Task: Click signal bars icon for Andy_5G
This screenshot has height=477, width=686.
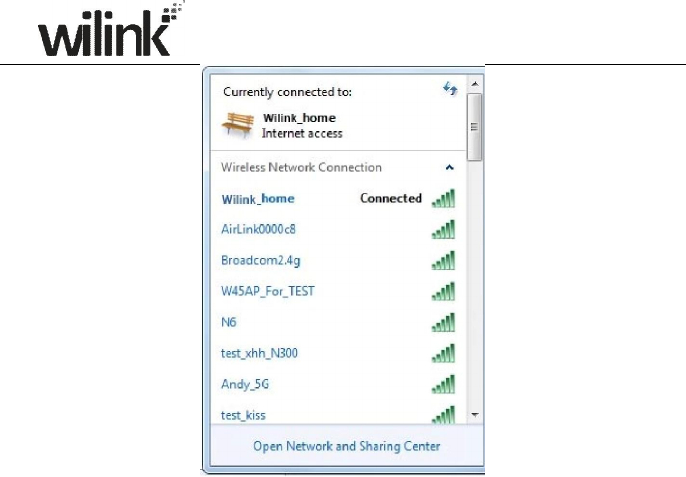Action: click(x=443, y=385)
